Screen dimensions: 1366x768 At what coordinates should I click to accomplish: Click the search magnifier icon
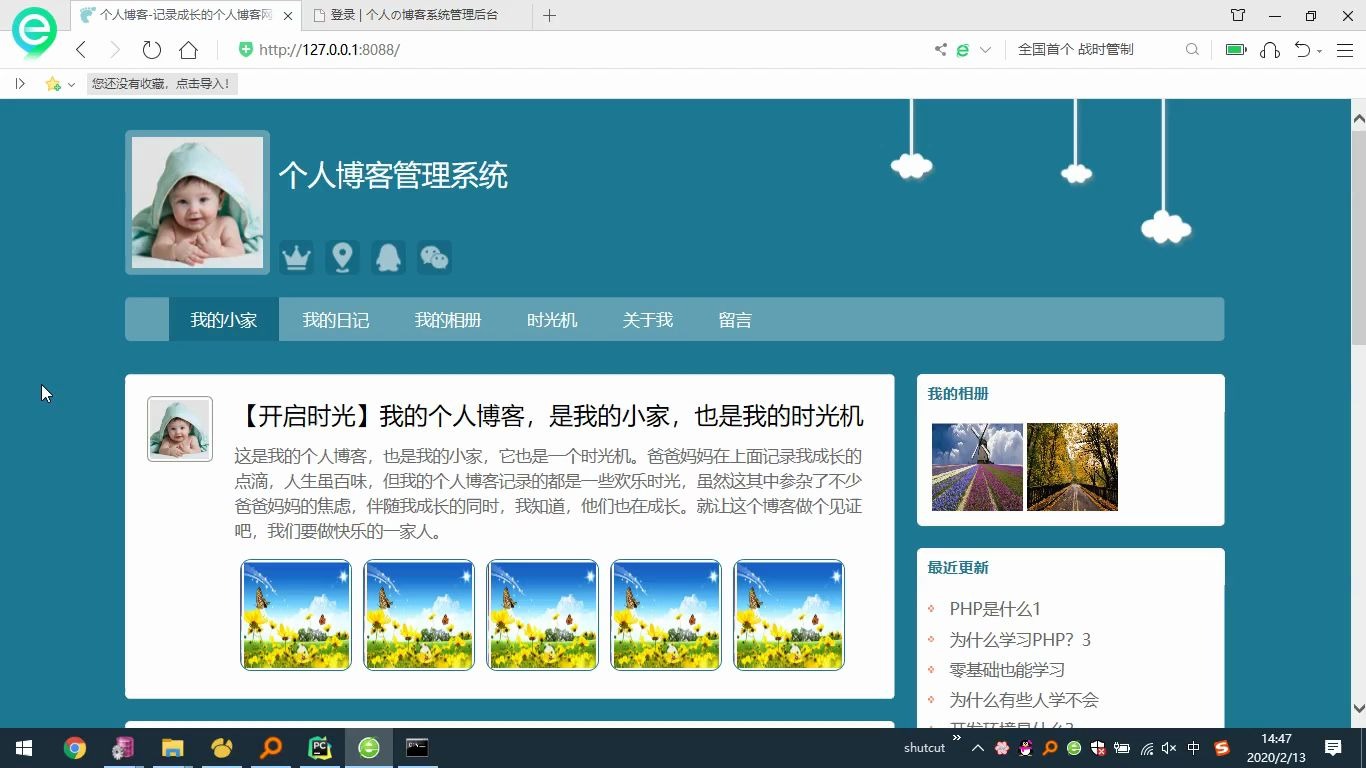point(1192,49)
